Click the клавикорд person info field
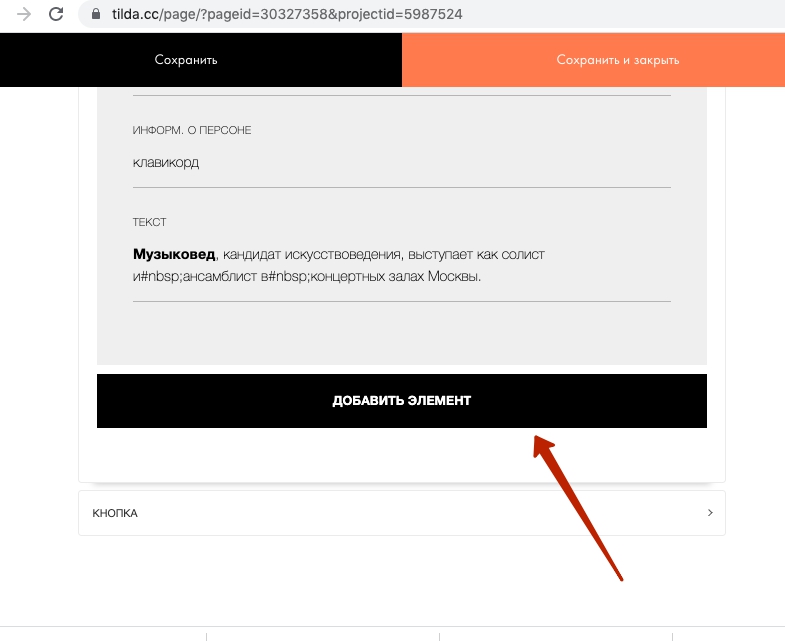Screen dimensions: 785x641 pyautogui.click(x=402, y=163)
